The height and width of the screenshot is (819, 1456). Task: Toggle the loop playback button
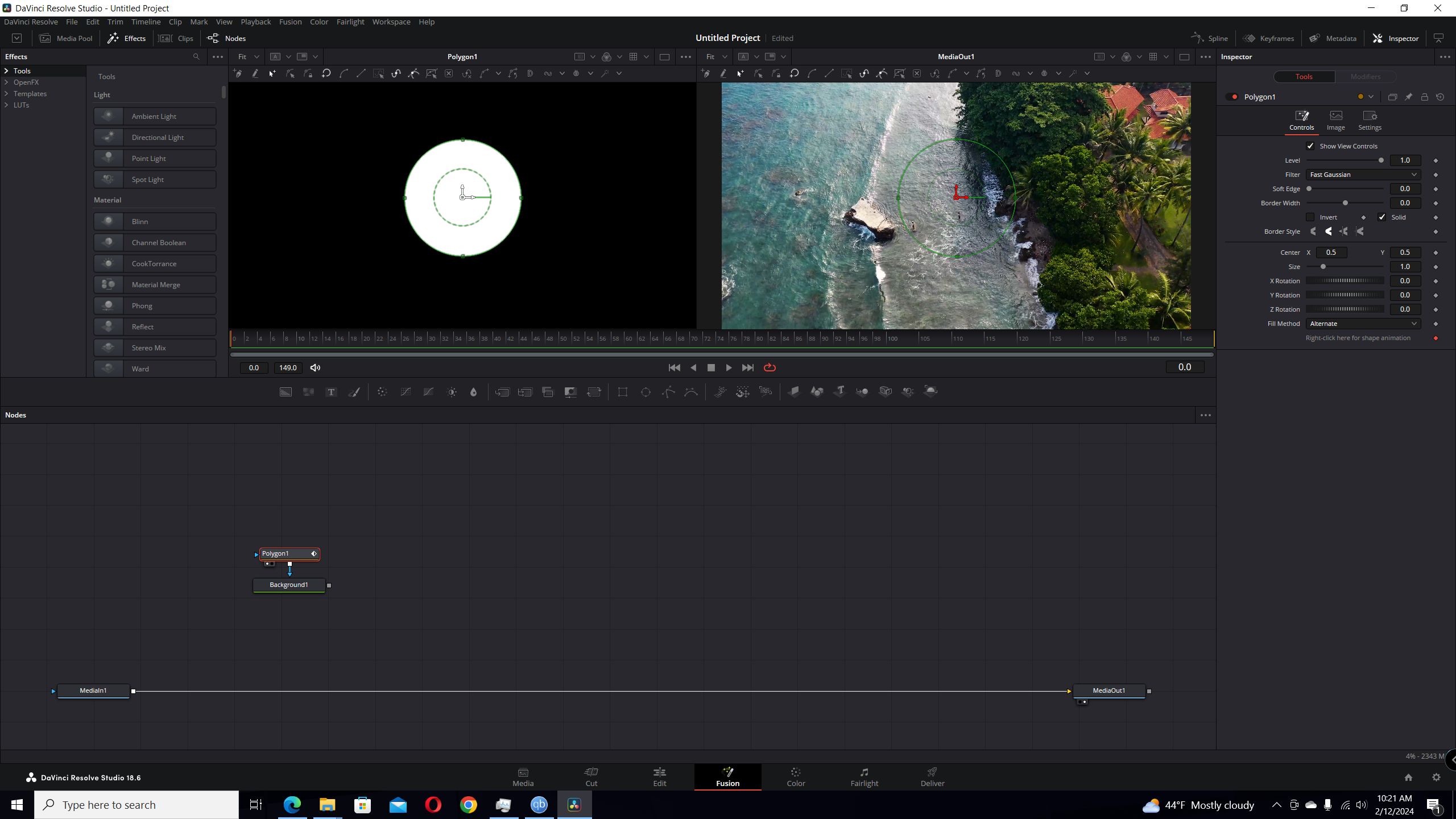coord(770,368)
